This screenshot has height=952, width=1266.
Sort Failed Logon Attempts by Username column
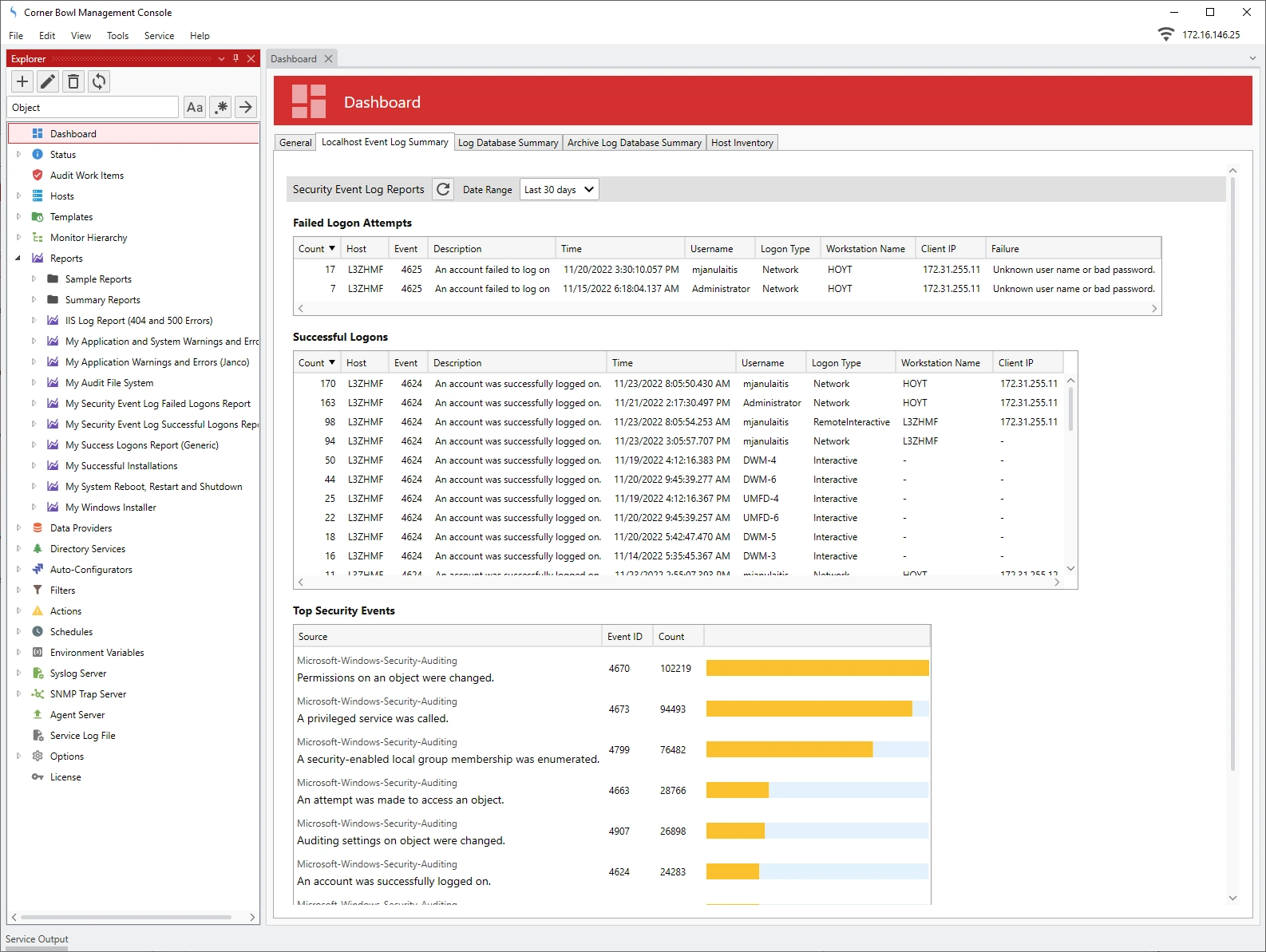711,249
